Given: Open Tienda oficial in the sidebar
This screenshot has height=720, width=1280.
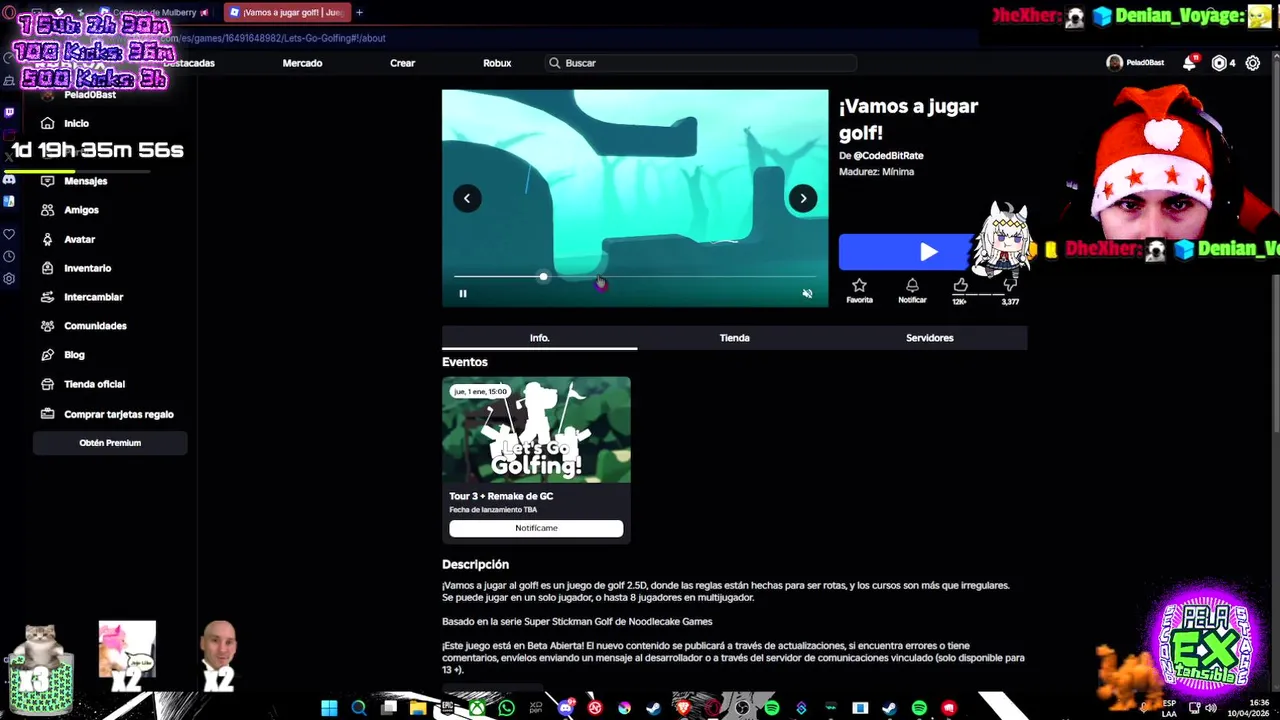Looking at the screenshot, I should pos(94,384).
